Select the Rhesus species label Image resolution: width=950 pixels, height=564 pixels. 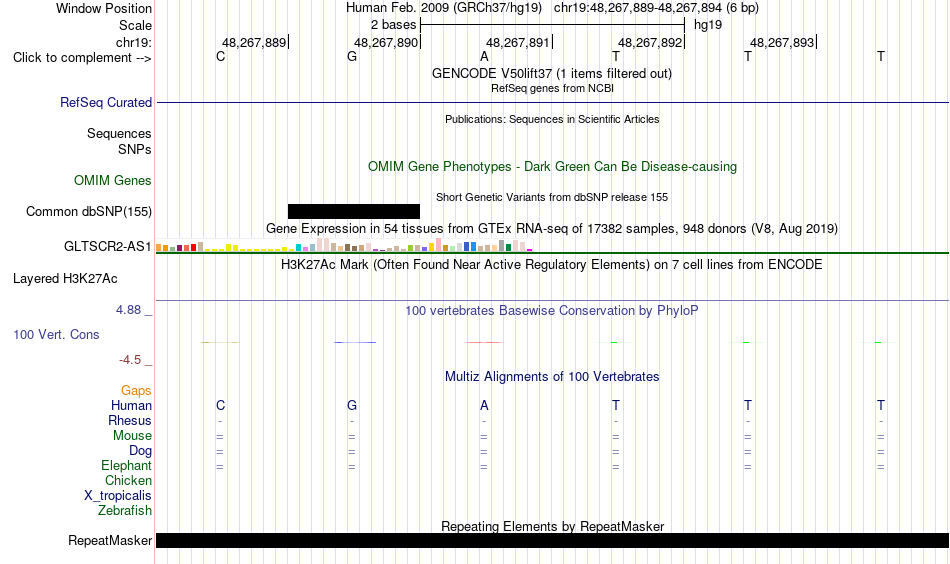(x=130, y=420)
